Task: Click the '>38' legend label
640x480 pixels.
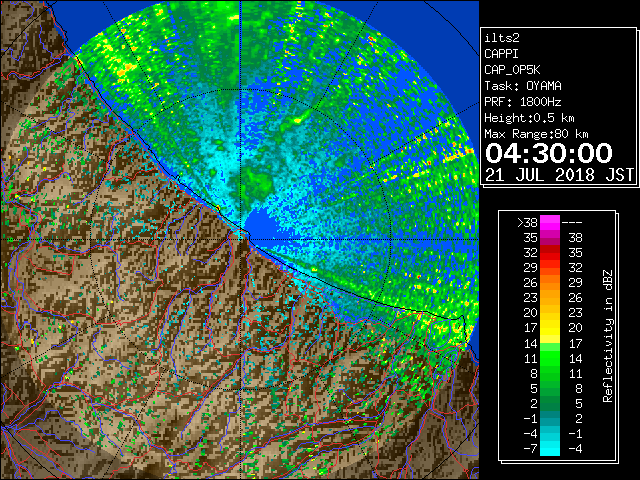Action: click(527, 223)
